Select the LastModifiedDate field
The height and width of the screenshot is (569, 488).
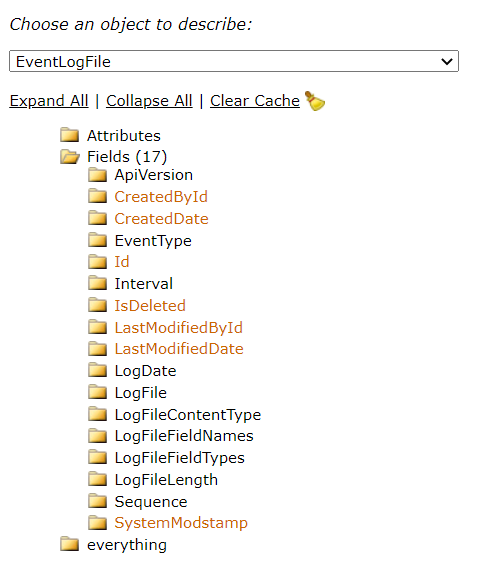click(x=179, y=349)
